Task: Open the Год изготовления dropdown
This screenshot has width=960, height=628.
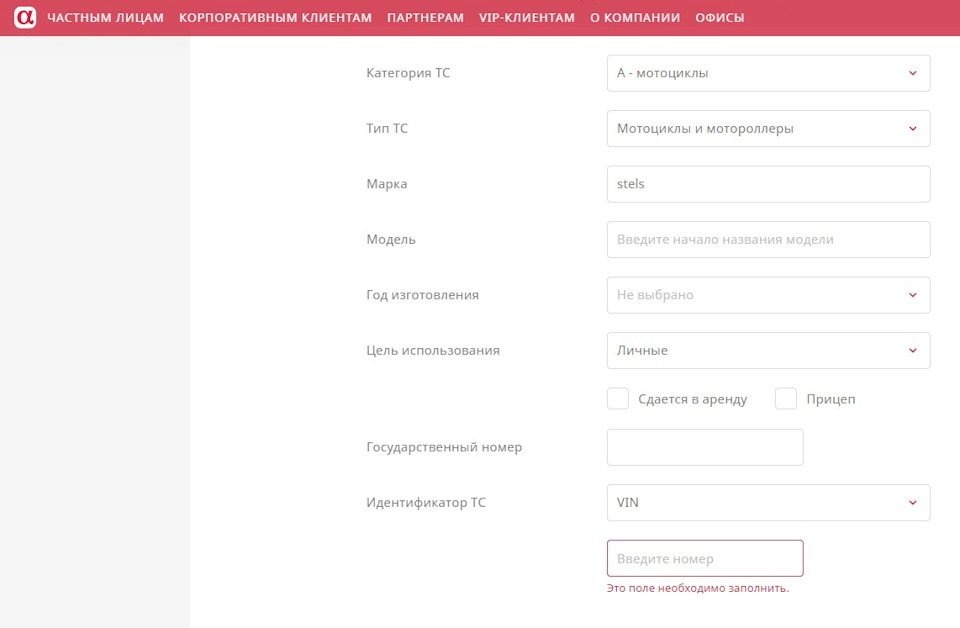Action: [768, 295]
